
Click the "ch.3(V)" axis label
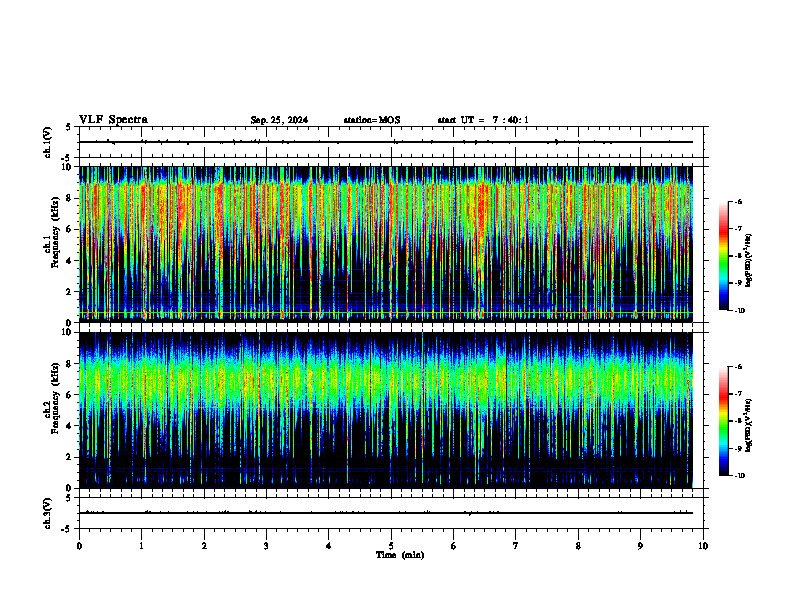pos(48,513)
